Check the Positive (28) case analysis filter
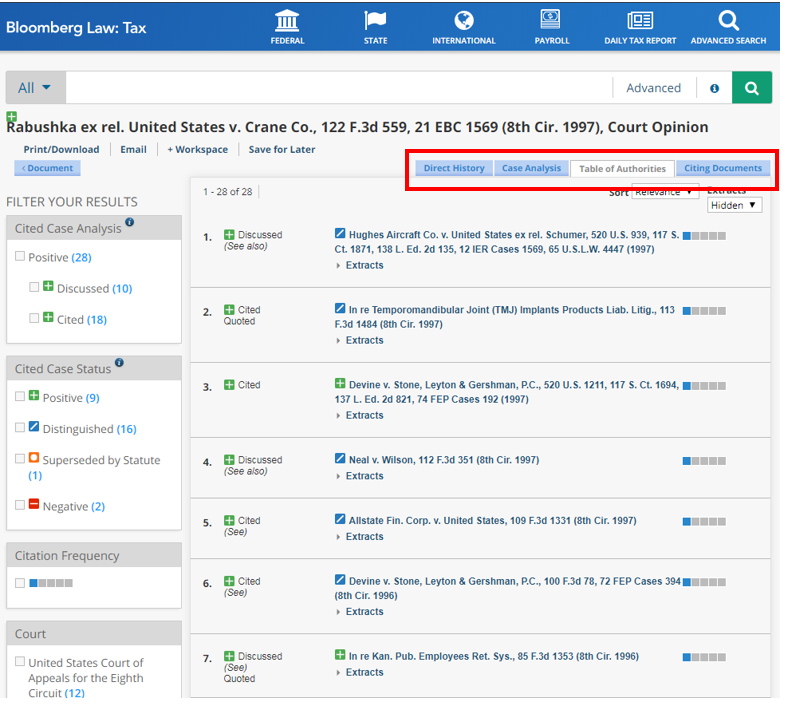The image size is (785, 704). coord(21,257)
